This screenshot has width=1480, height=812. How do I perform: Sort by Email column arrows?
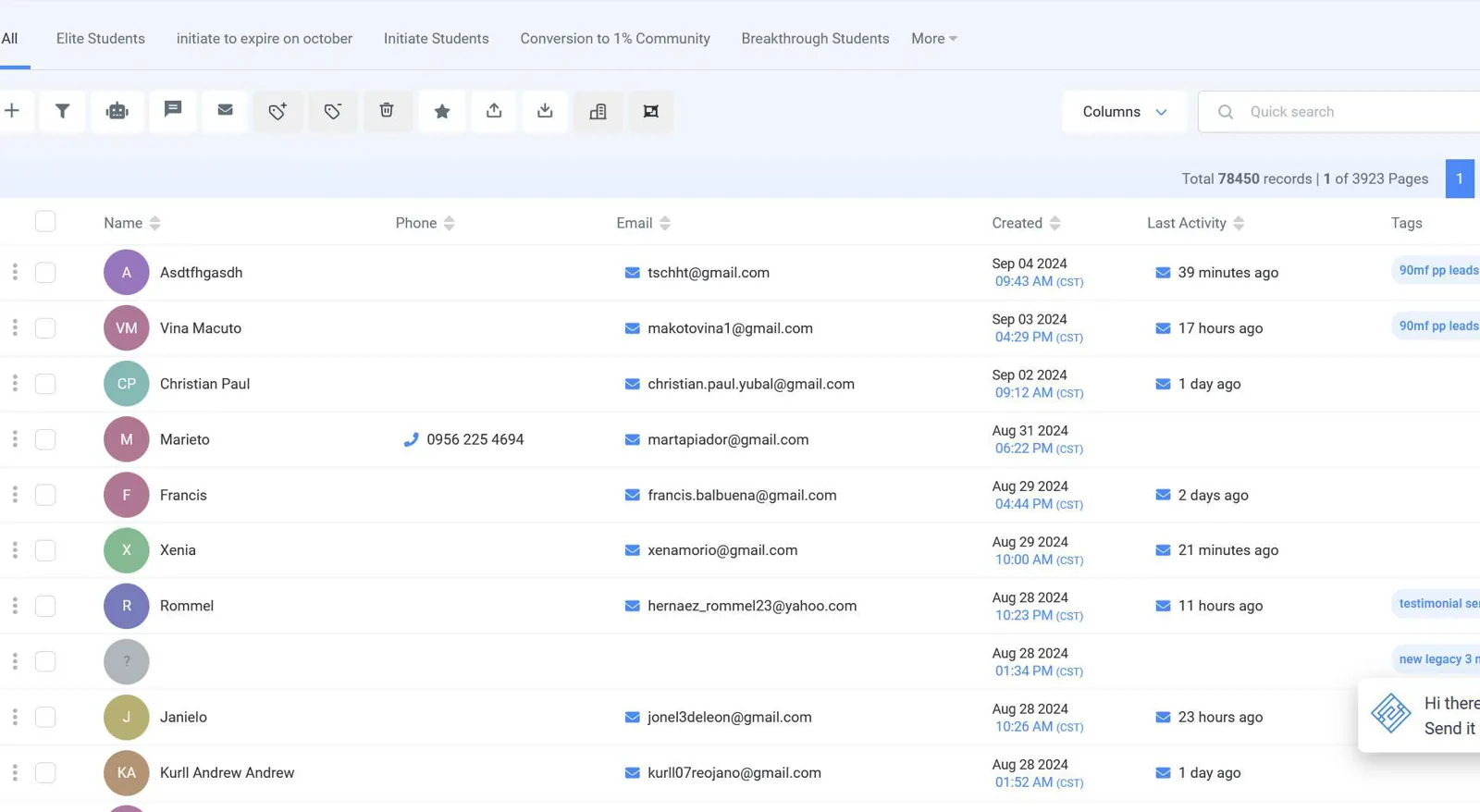tap(665, 223)
